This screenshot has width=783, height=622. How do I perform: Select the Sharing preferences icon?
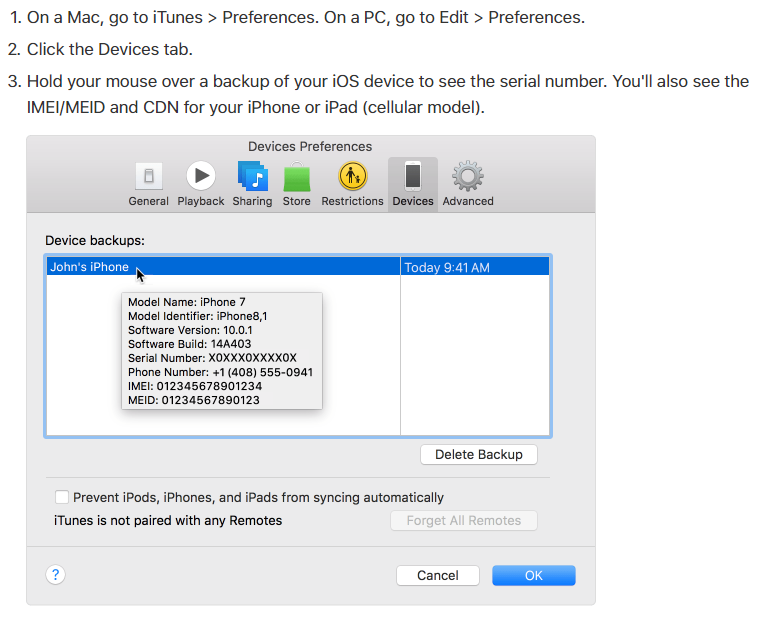252,178
